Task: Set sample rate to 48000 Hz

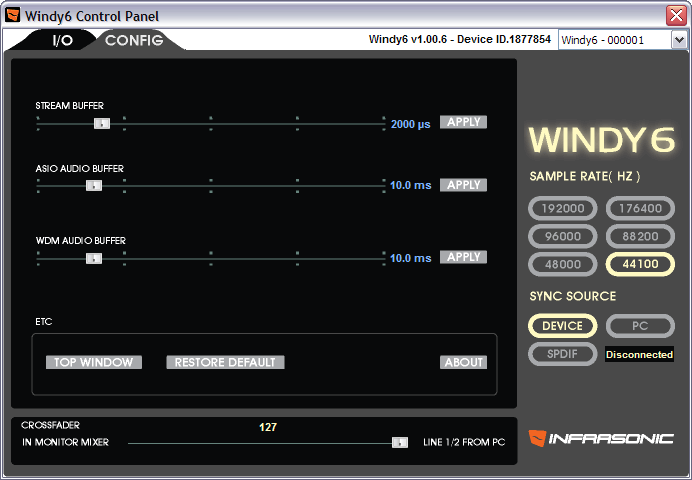Action: [x=563, y=264]
